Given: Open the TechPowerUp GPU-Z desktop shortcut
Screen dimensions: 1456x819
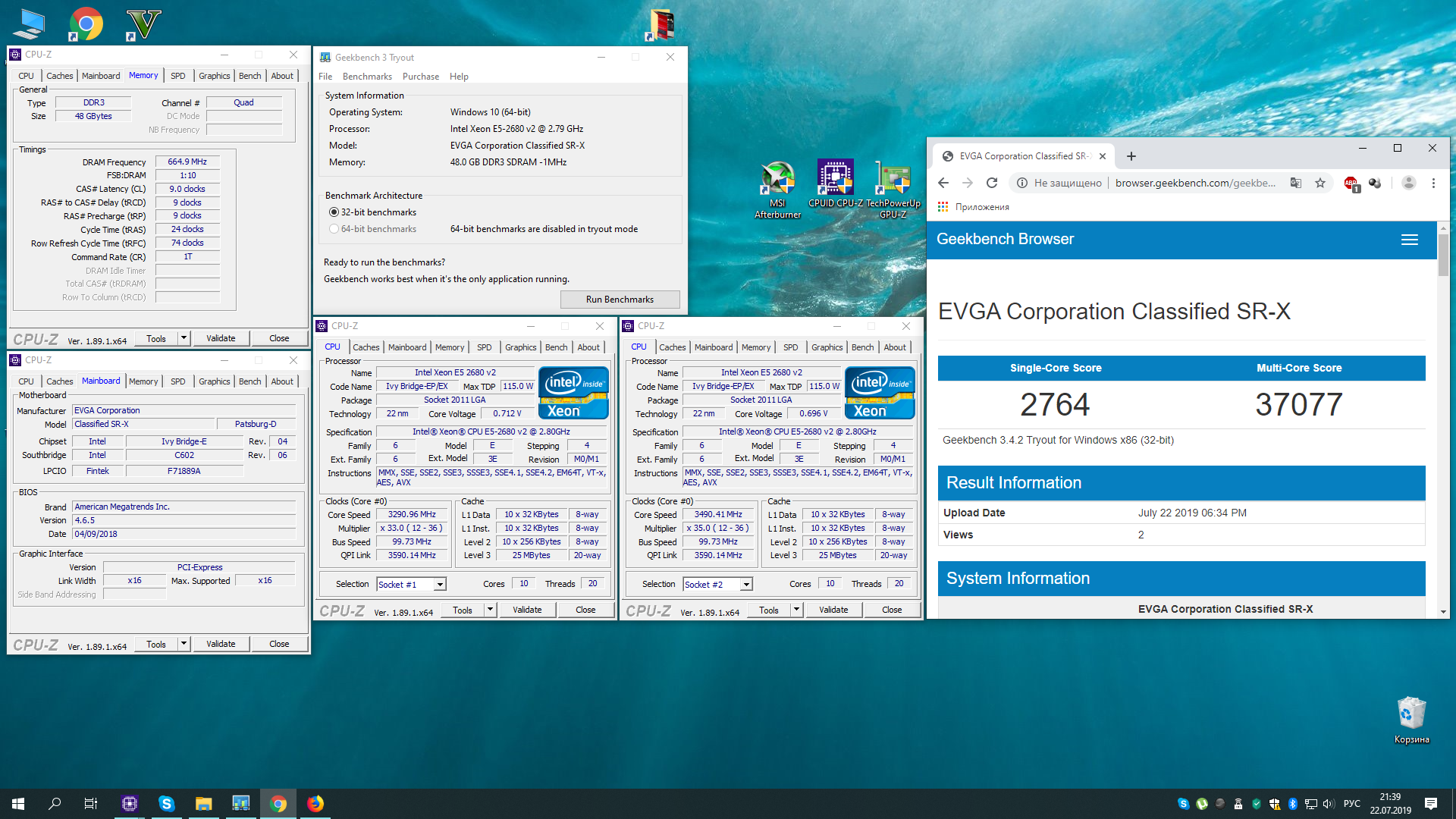Looking at the screenshot, I should (893, 190).
